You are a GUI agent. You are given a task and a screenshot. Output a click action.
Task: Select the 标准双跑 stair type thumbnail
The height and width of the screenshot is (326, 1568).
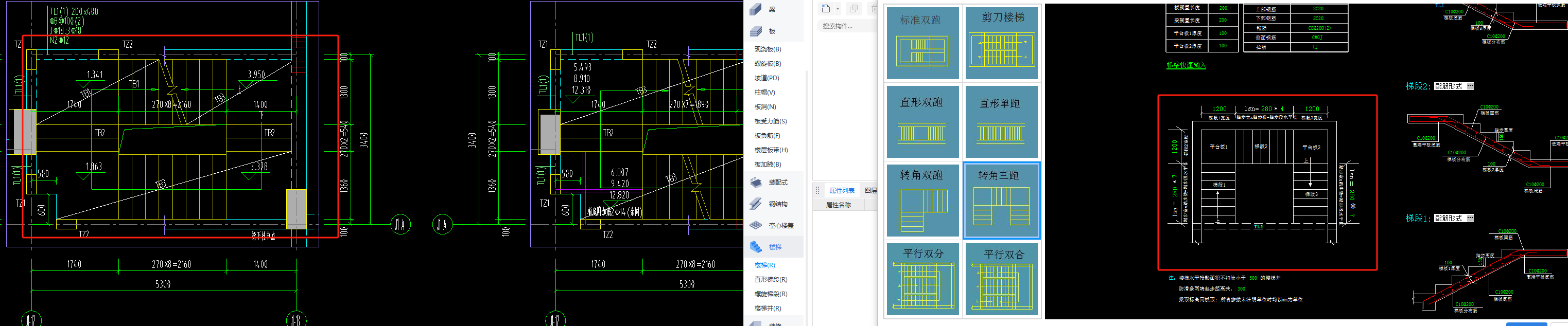922,43
